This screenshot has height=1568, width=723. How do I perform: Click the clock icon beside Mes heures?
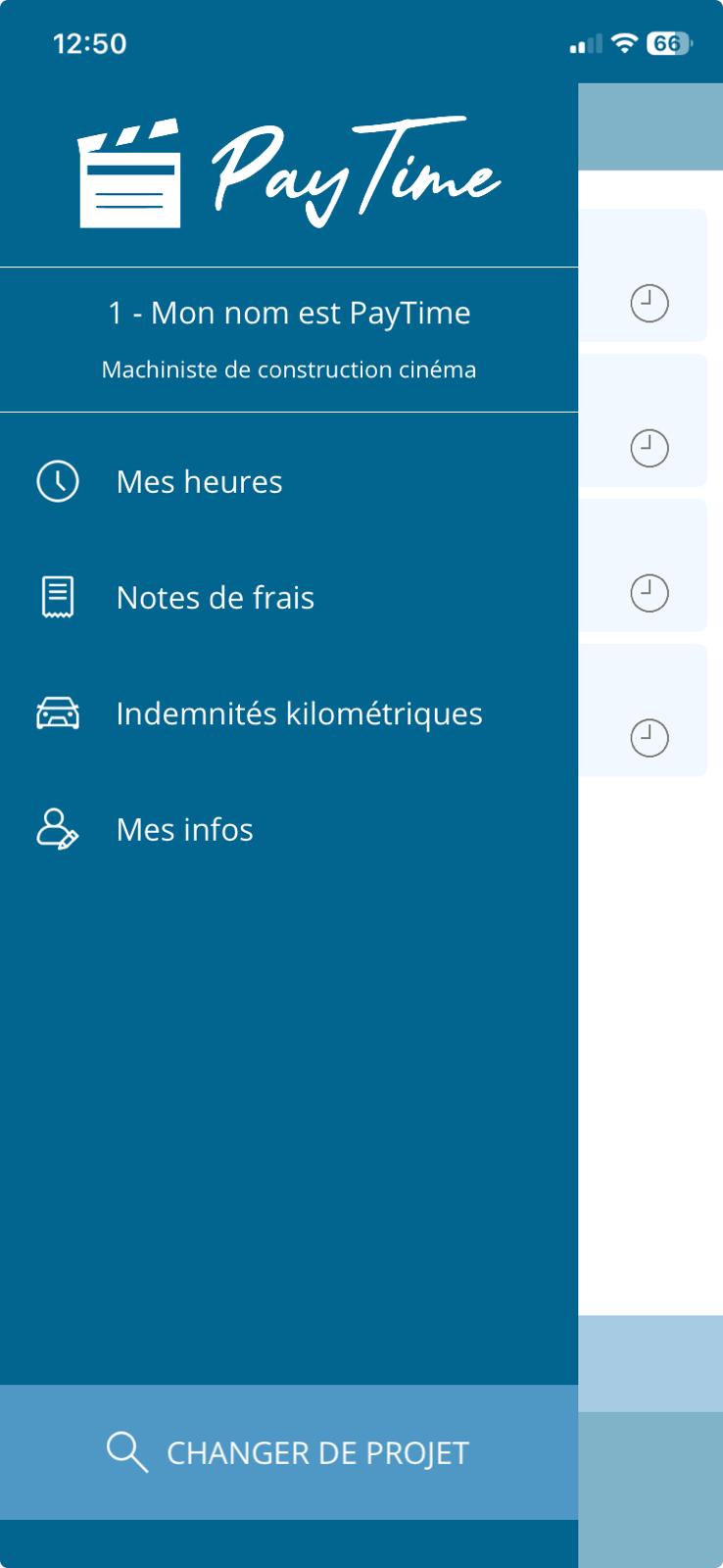tap(58, 481)
